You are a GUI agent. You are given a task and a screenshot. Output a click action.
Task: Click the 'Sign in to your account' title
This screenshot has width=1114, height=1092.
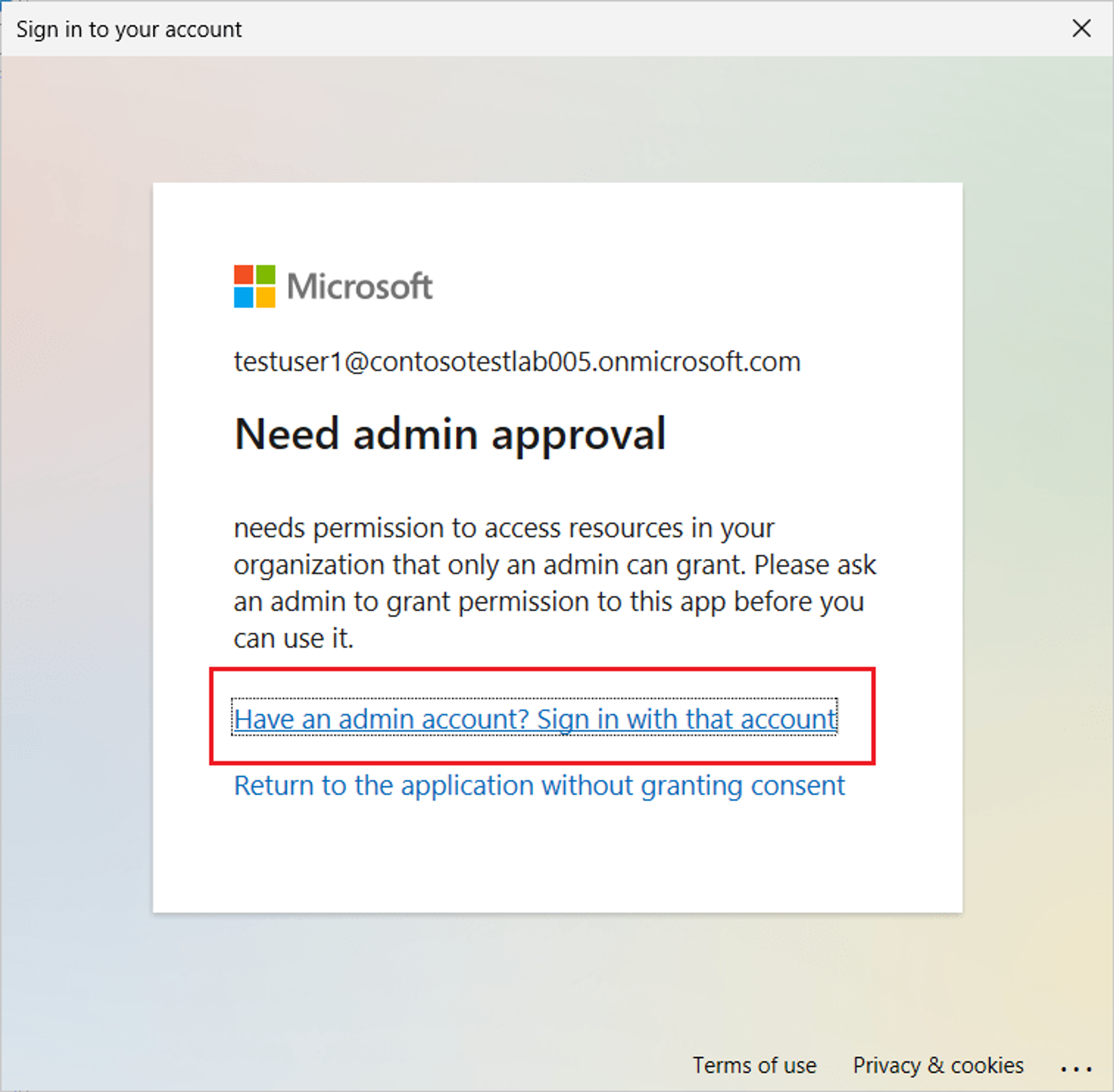pos(129,29)
